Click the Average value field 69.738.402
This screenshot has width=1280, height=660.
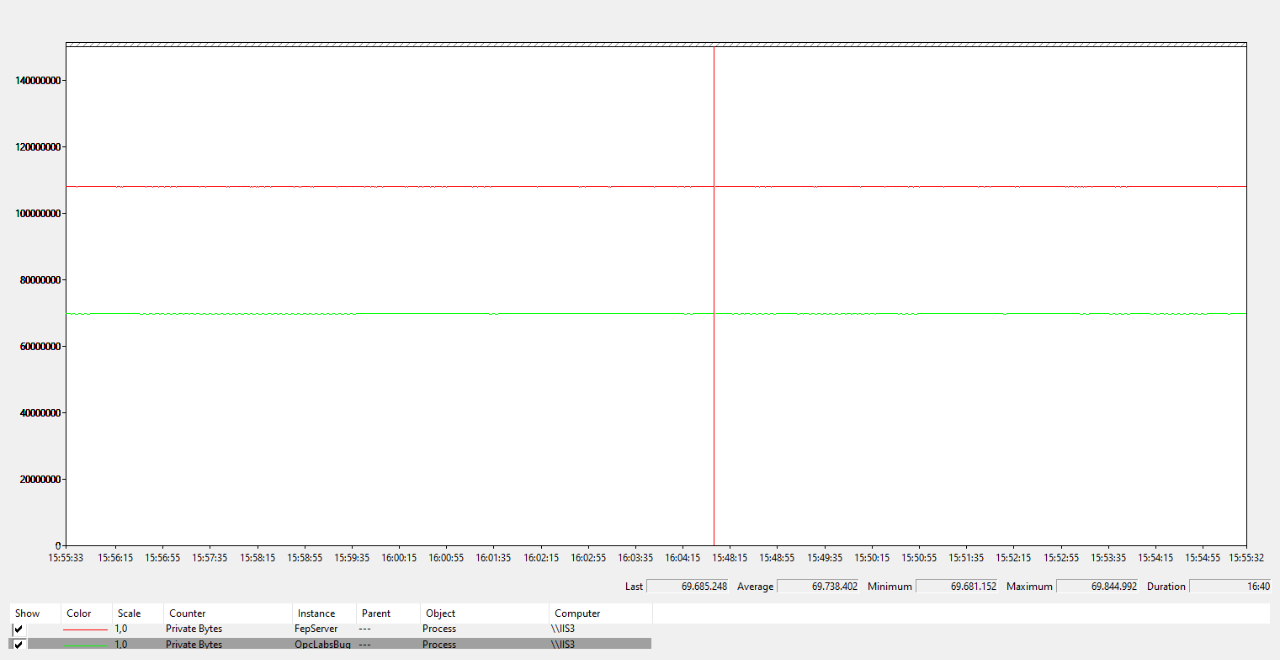(819, 586)
